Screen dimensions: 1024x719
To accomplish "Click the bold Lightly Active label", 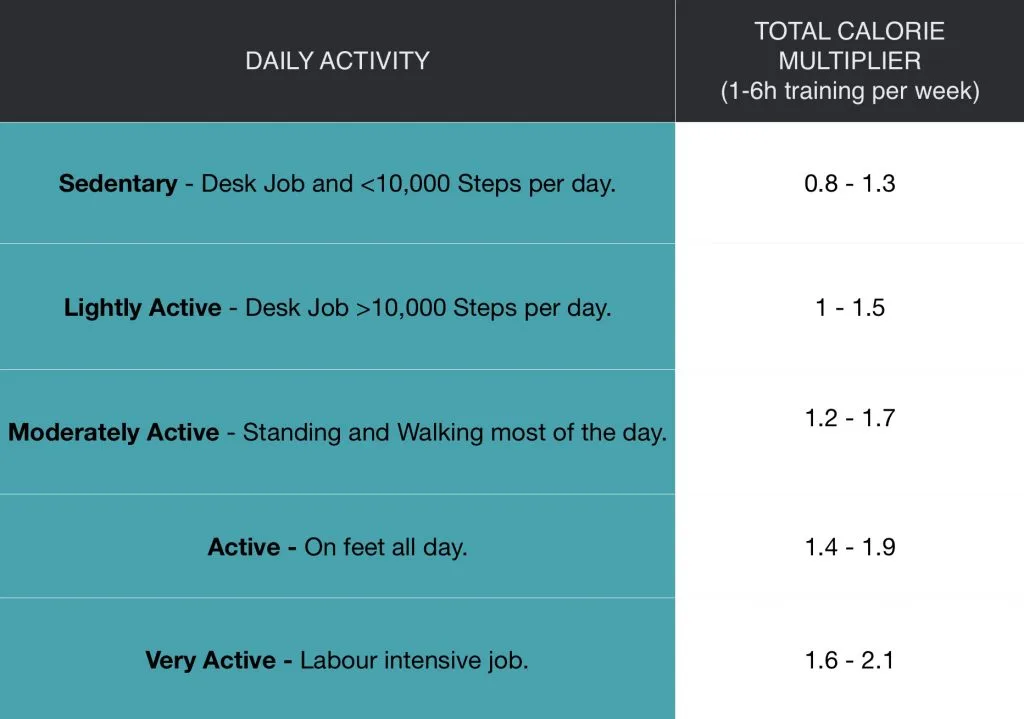I will pyautogui.click(x=142, y=308).
